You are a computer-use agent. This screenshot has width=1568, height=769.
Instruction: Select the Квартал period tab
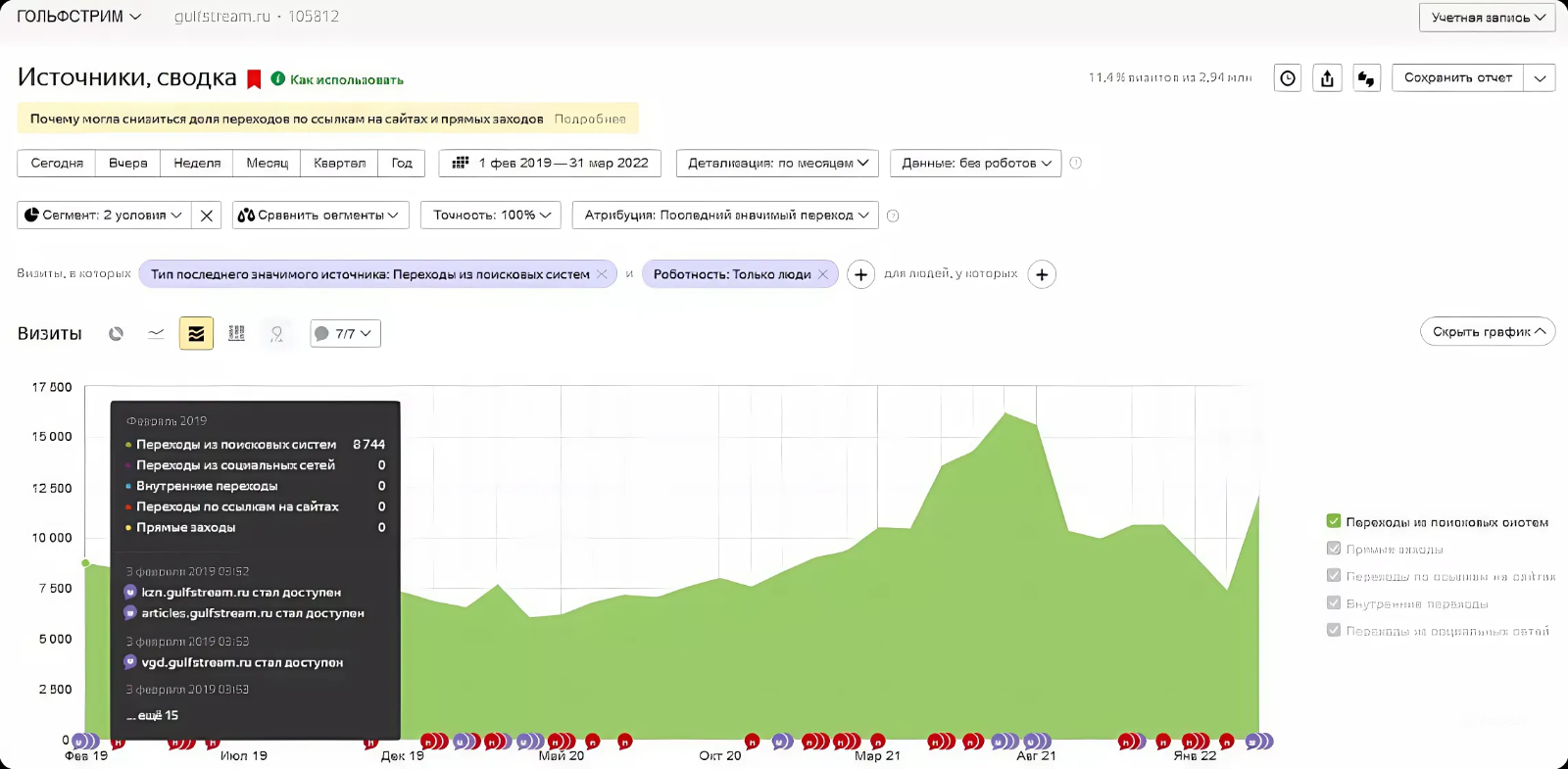[x=339, y=163]
